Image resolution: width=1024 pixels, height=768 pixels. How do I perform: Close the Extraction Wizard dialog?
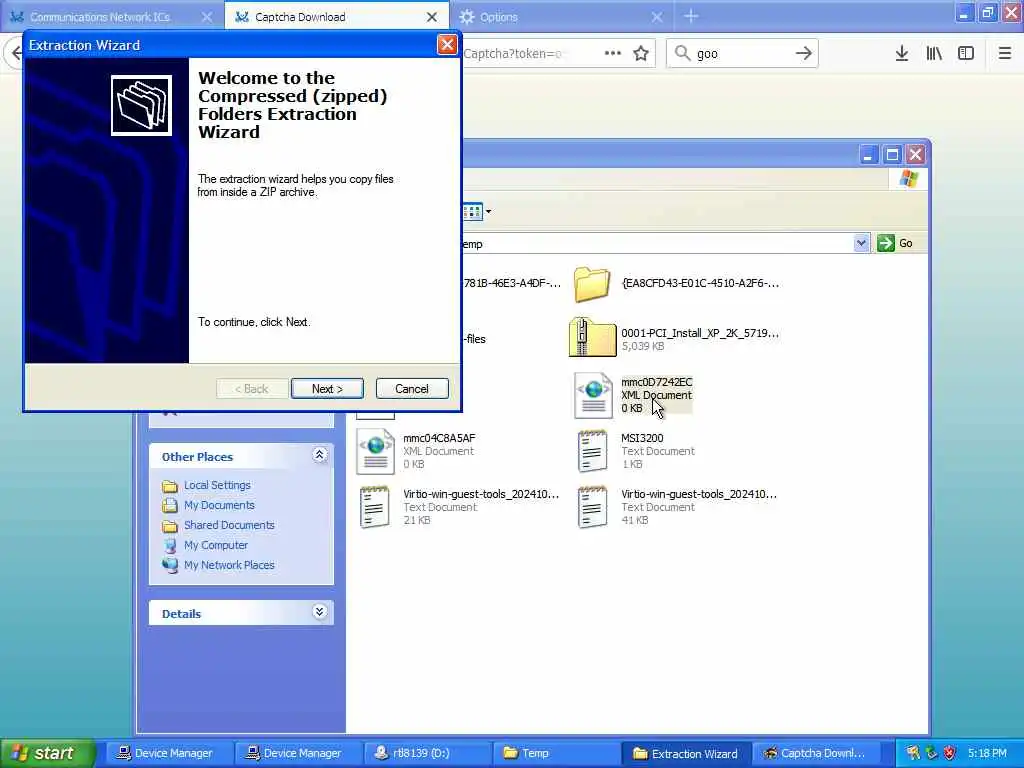click(447, 44)
